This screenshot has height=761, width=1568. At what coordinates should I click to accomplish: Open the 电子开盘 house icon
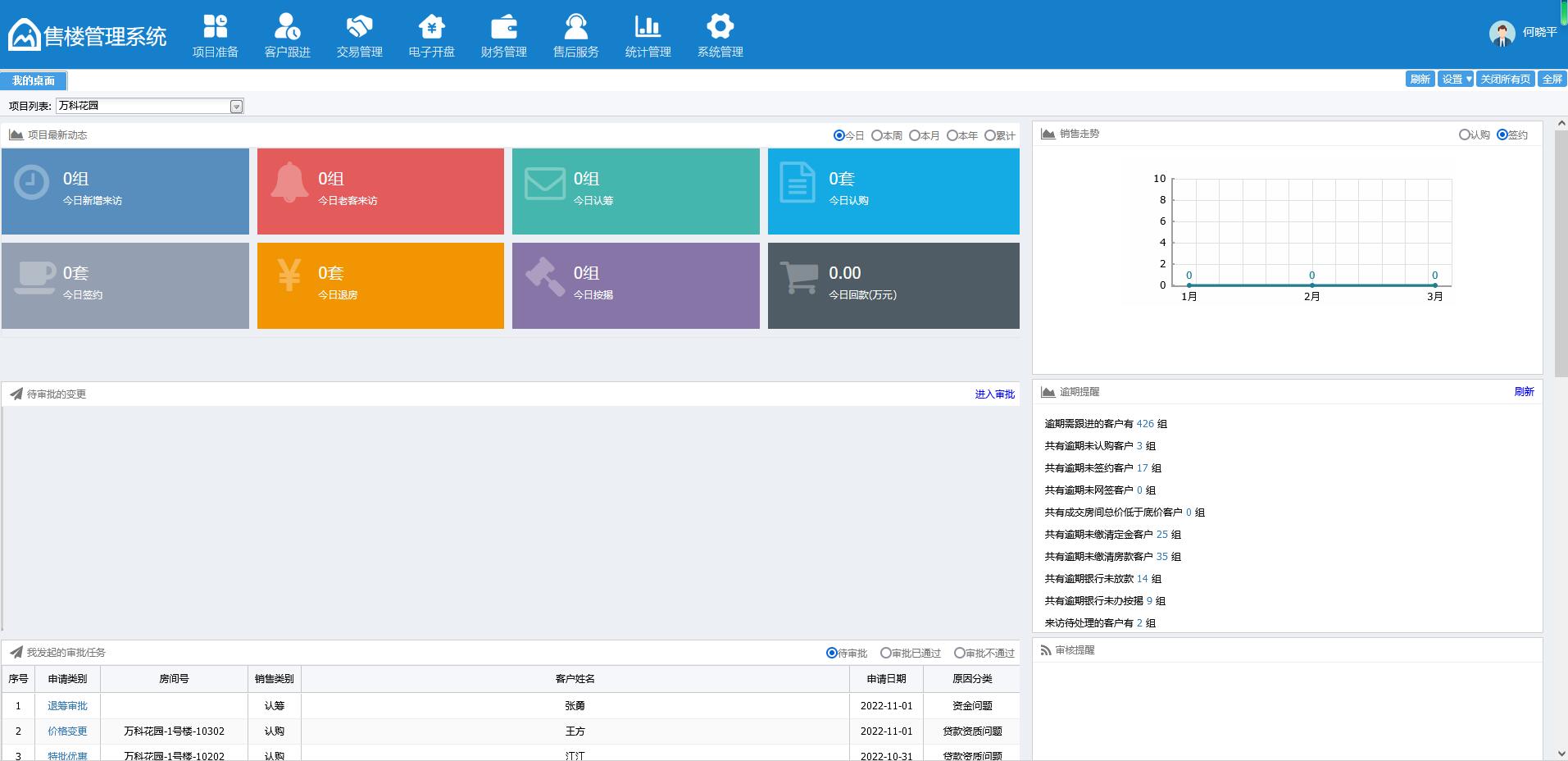click(x=431, y=27)
